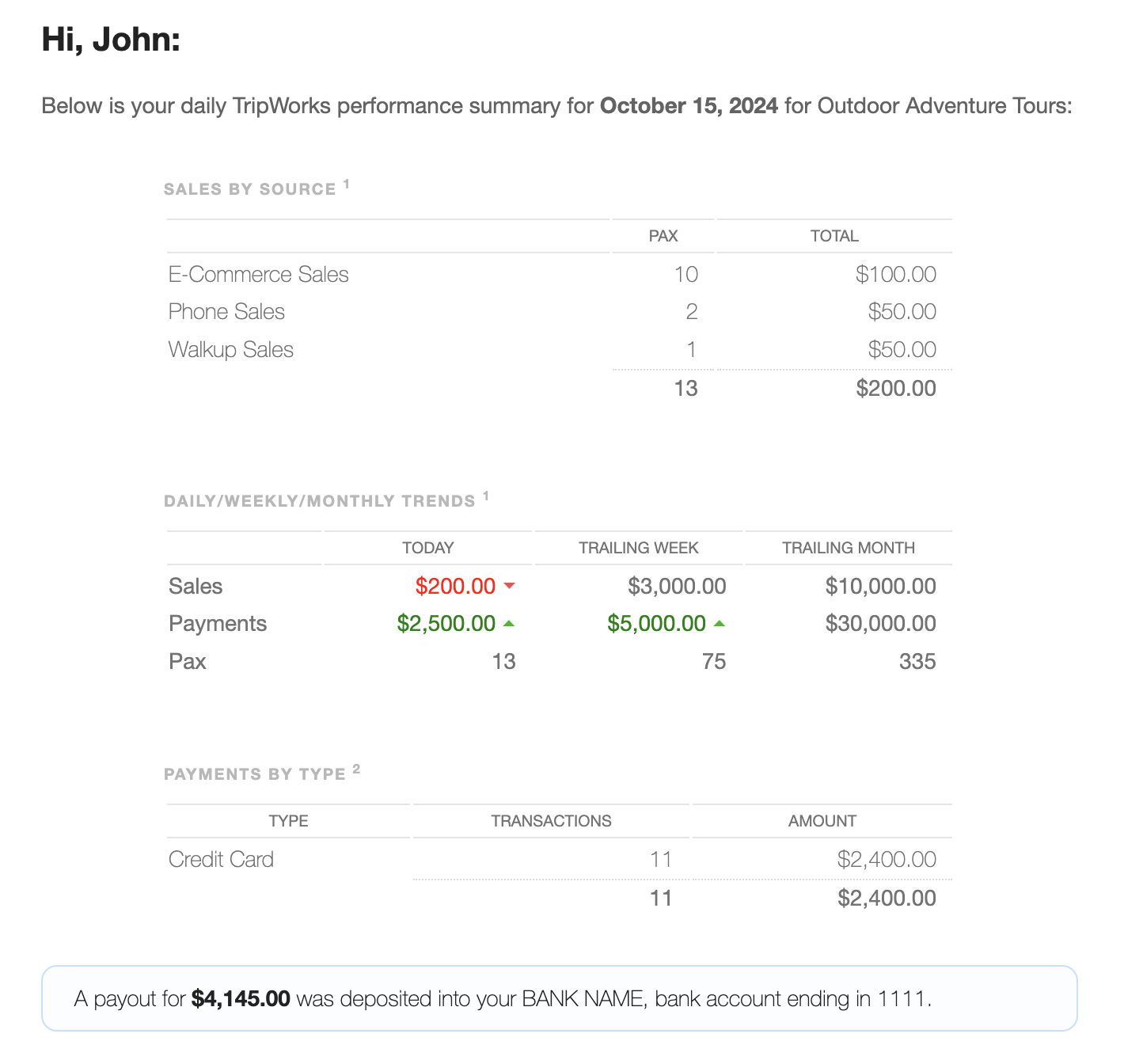
Task: Click the TRANSACTIONS column header
Action: pyautogui.click(x=551, y=821)
